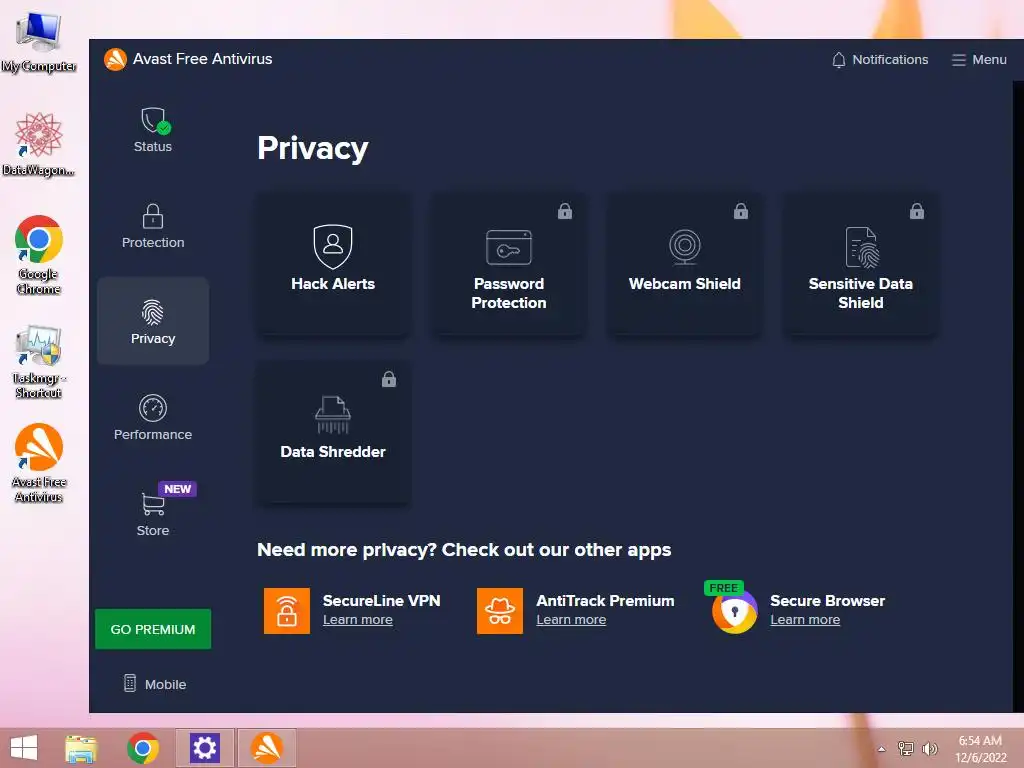Open File Explorer from taskbar

[x=81, y=748]
